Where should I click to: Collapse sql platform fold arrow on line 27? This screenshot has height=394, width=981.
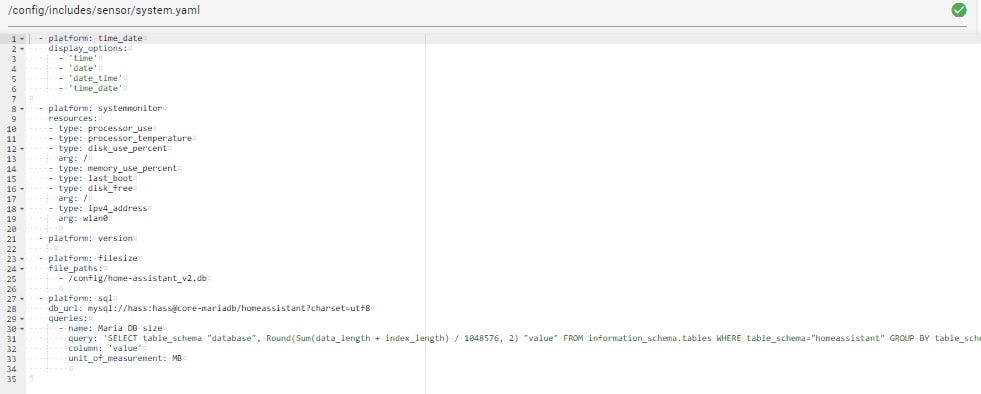[x=22, y=299]
